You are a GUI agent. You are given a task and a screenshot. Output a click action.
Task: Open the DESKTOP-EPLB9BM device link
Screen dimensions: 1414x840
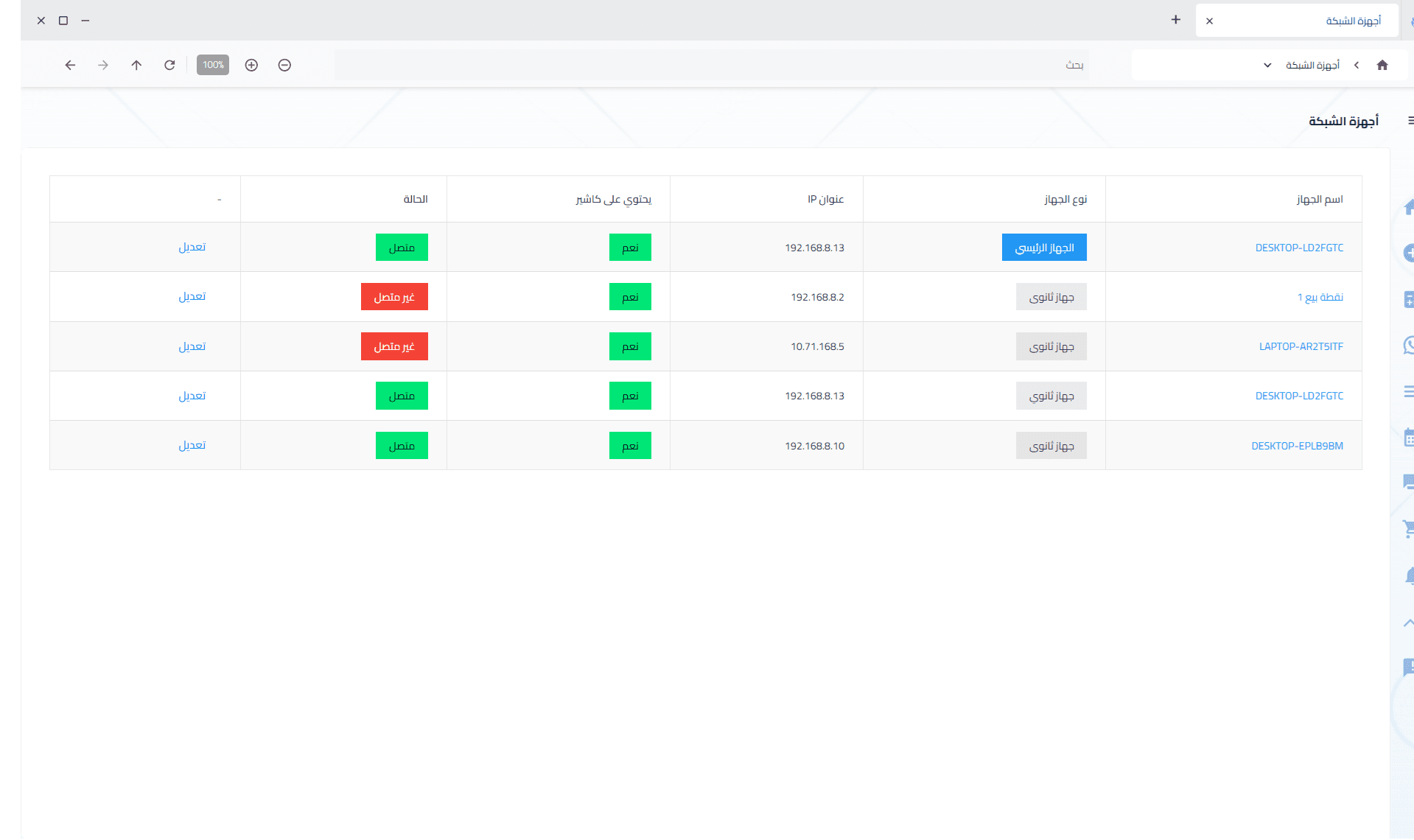pos(1297,446)
